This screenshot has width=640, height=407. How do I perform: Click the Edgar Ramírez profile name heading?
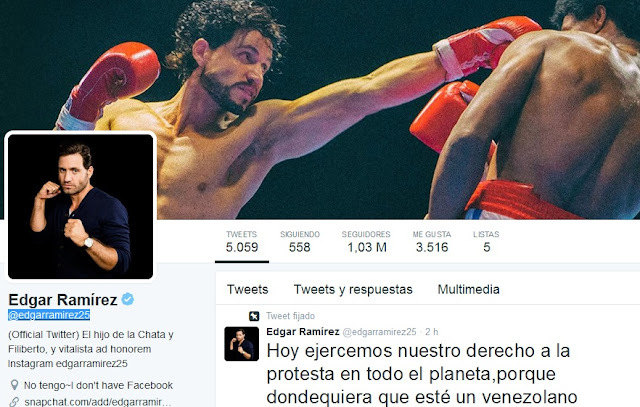(x=63, y=300)
